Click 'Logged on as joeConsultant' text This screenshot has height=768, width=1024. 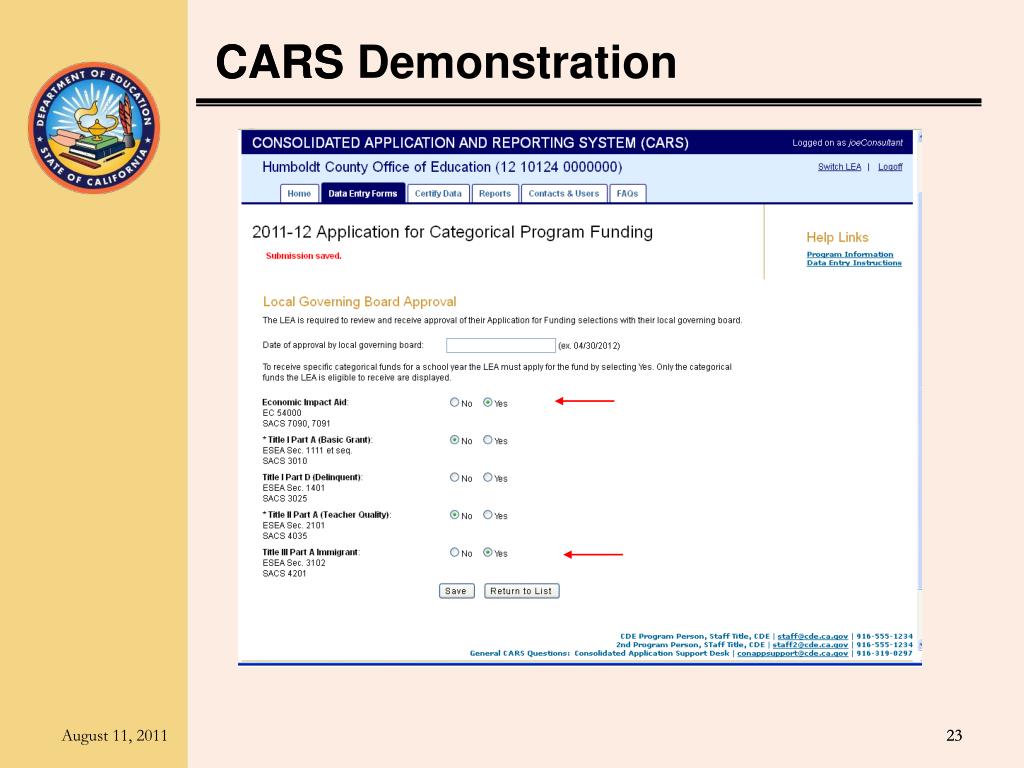pos(848,143)
